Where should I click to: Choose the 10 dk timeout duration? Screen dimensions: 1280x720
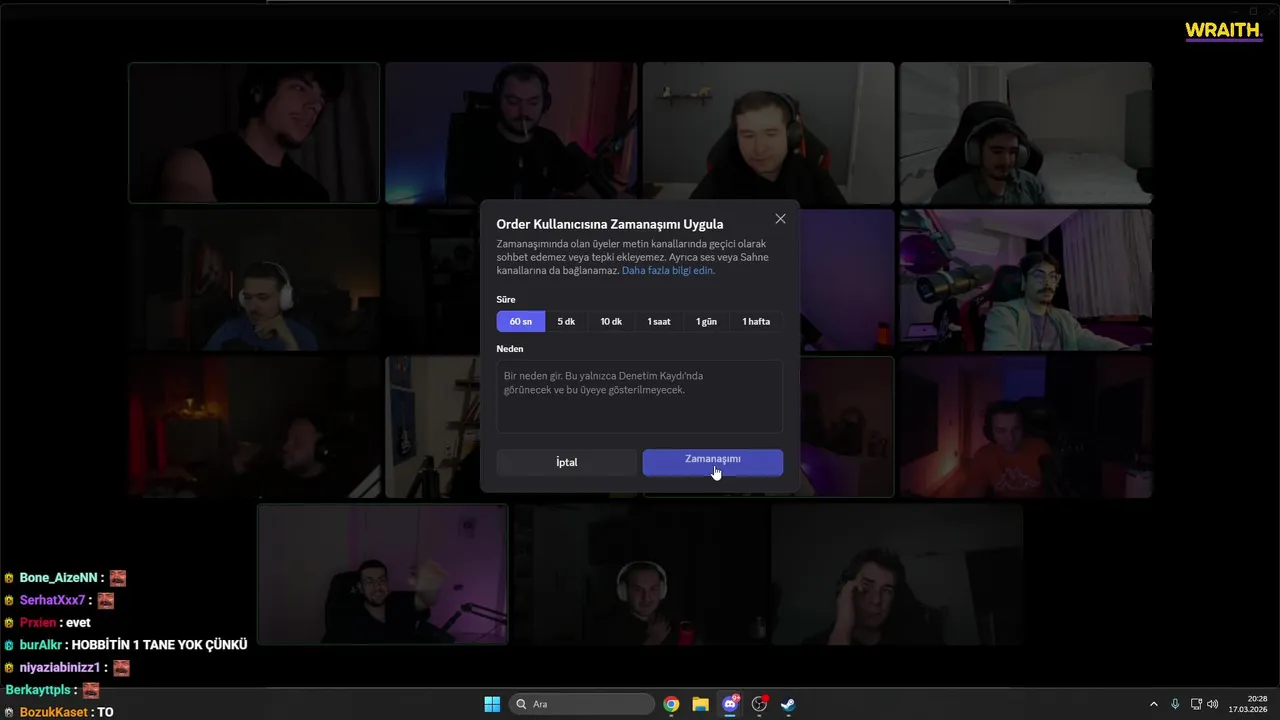(611, 321)
